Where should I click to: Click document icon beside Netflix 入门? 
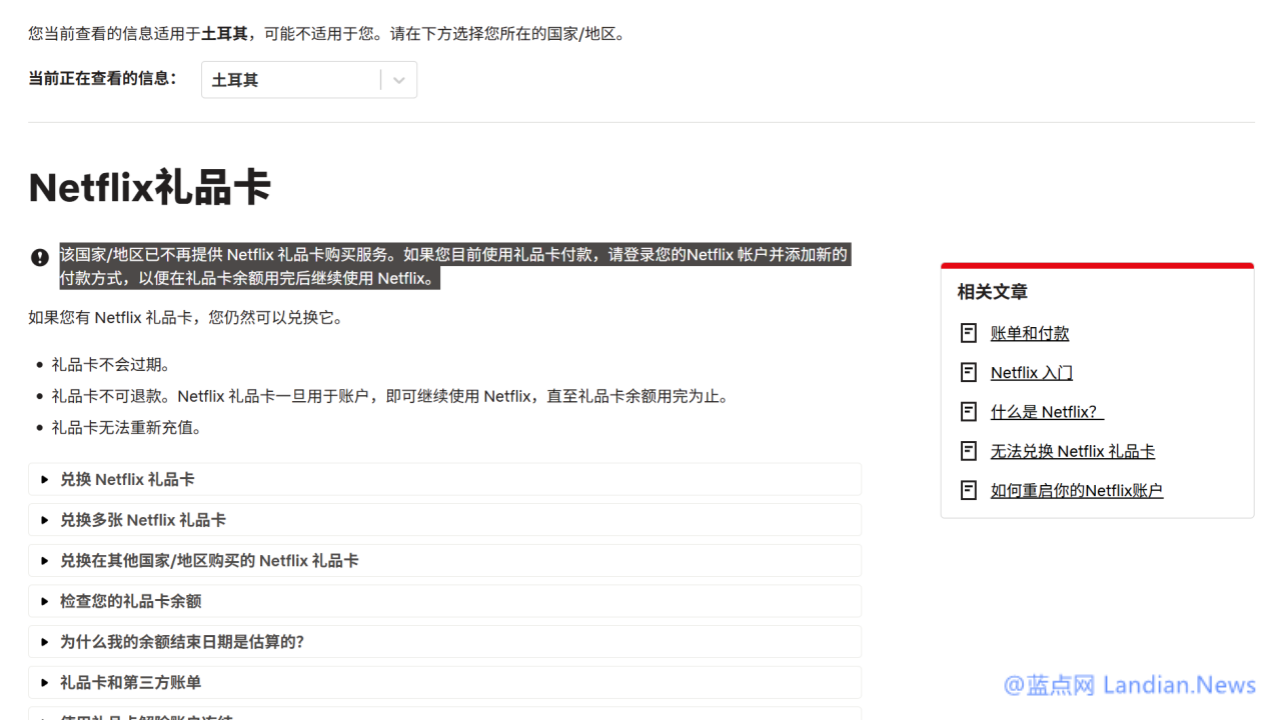pos(968,372)
